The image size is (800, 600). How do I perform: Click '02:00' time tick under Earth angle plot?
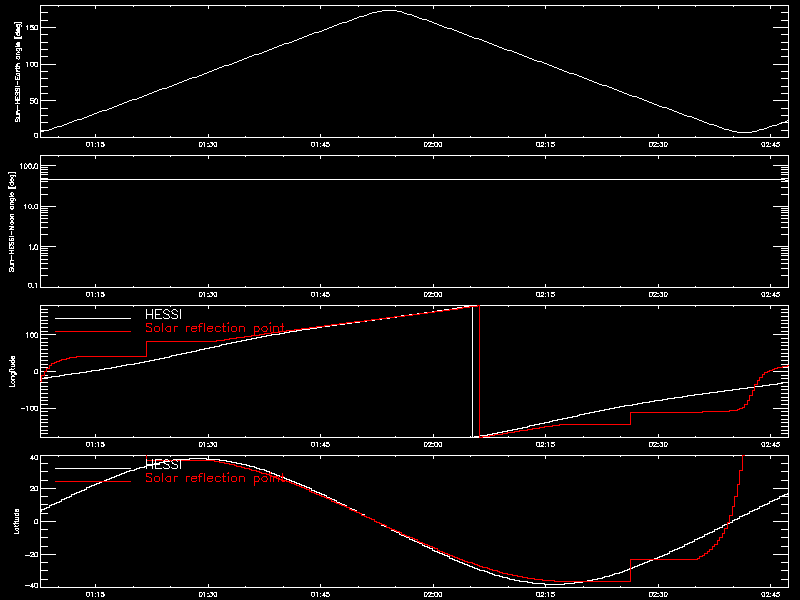pos(433,145)
